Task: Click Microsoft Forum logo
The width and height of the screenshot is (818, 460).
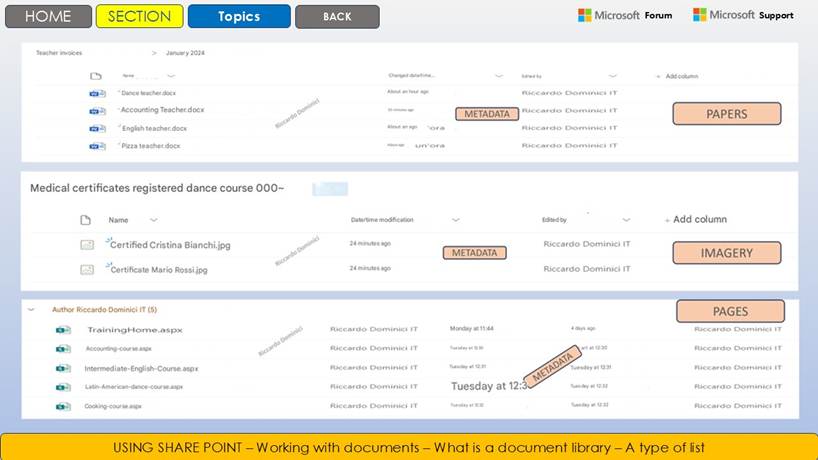Action: [625, 15]
